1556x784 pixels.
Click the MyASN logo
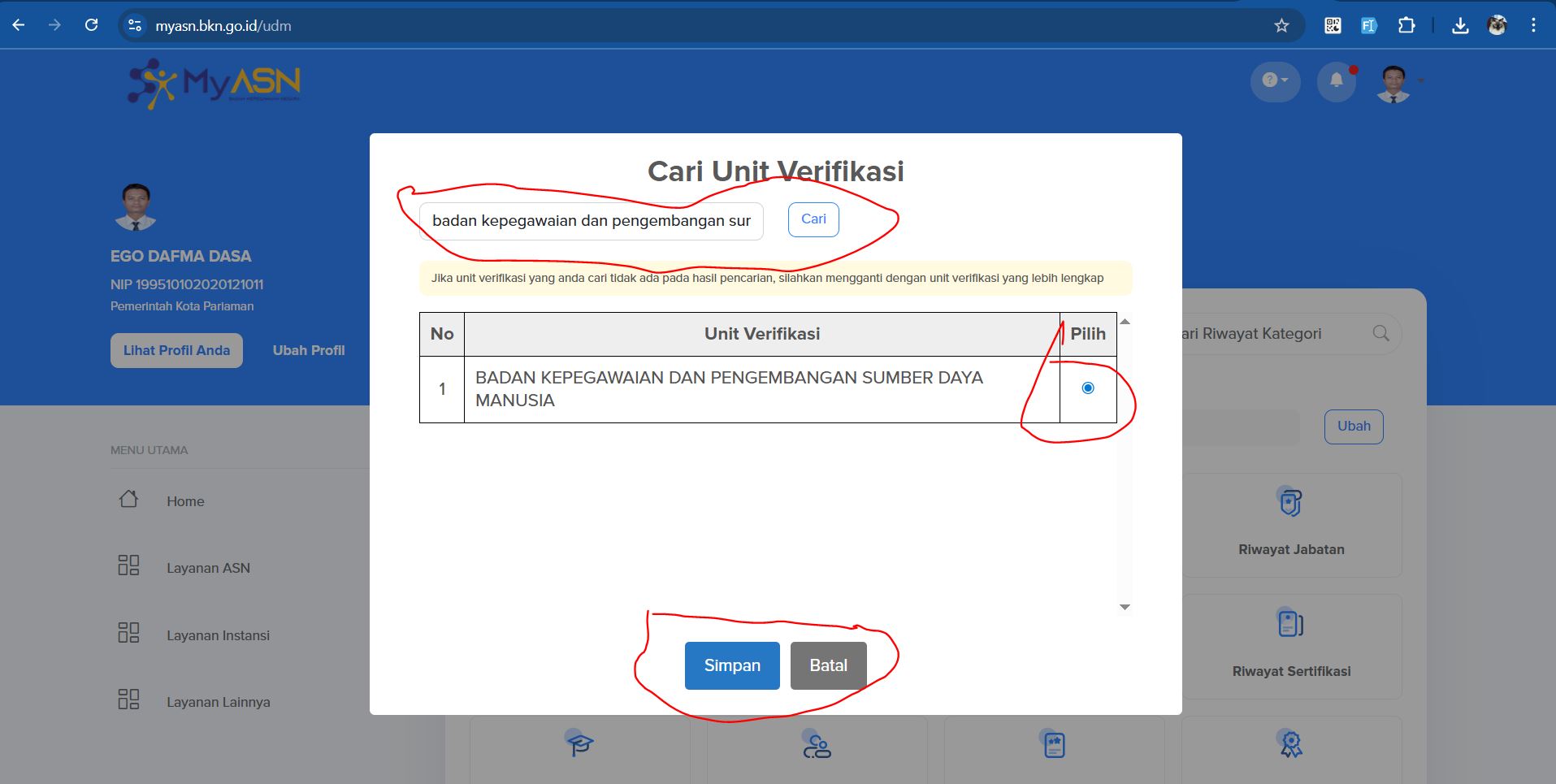click(215, 83)
